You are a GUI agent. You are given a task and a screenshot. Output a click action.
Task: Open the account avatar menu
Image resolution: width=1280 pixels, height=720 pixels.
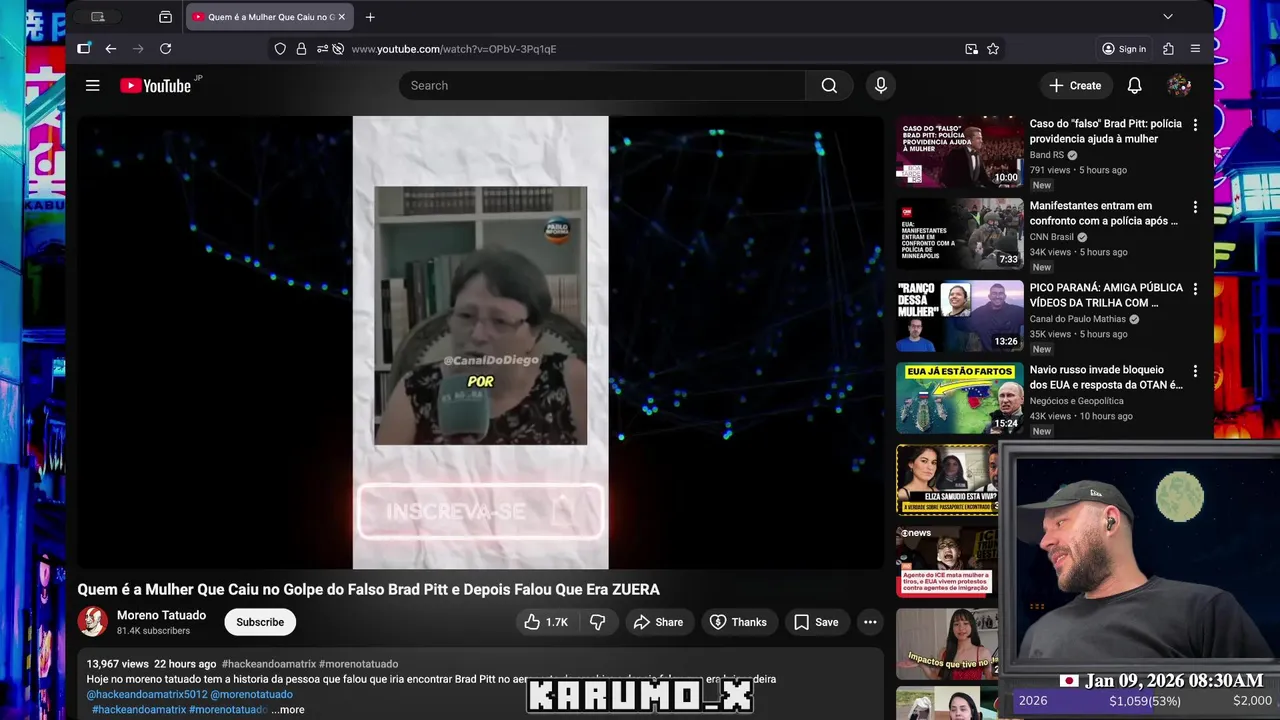pos(1179,86)
